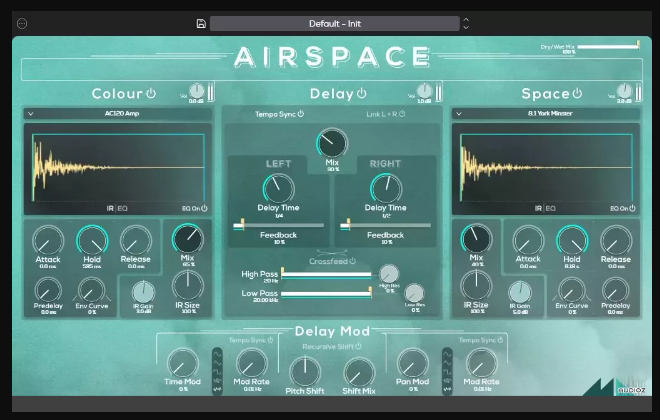Click the Colour Vol knob
Screen dimensions: 660x420
click(197, 91)
